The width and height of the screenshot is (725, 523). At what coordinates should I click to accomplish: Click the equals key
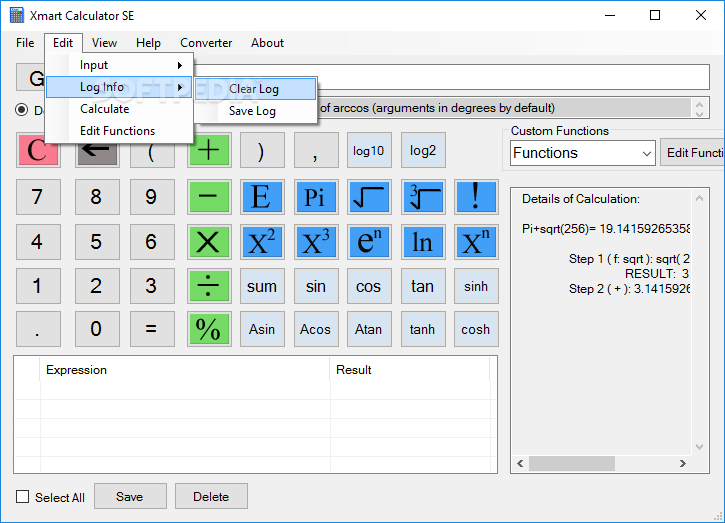coord(152,329)
